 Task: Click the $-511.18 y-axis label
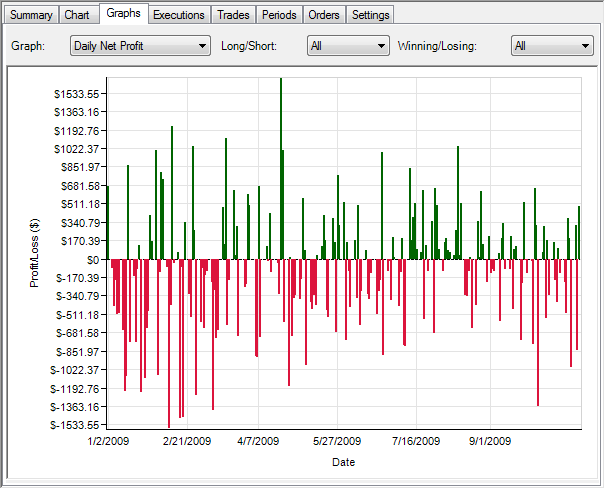(77, 315)
